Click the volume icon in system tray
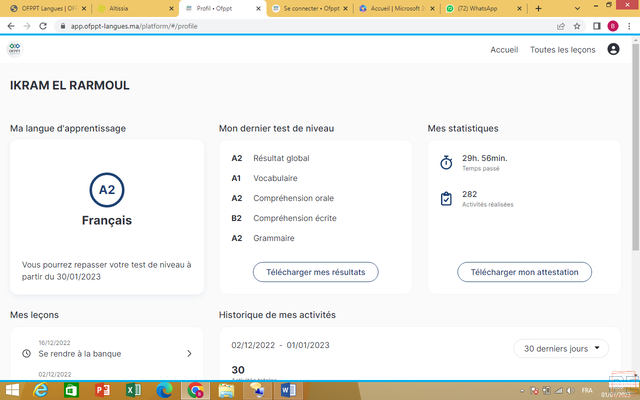The image size is (640, 400). tap(571, 391)
